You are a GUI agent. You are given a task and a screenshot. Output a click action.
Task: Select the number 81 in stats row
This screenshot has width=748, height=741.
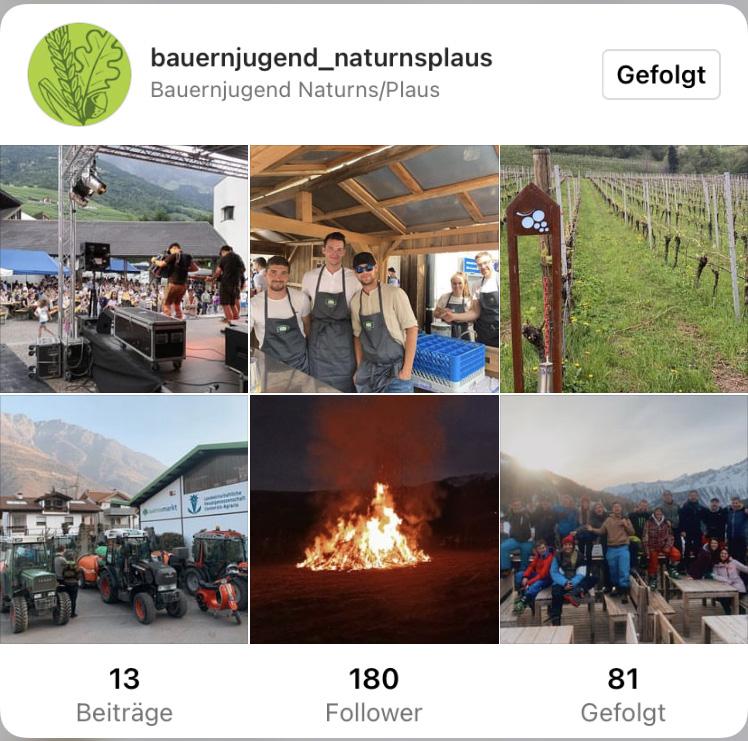pyautogui.click(x=623, y=678)
